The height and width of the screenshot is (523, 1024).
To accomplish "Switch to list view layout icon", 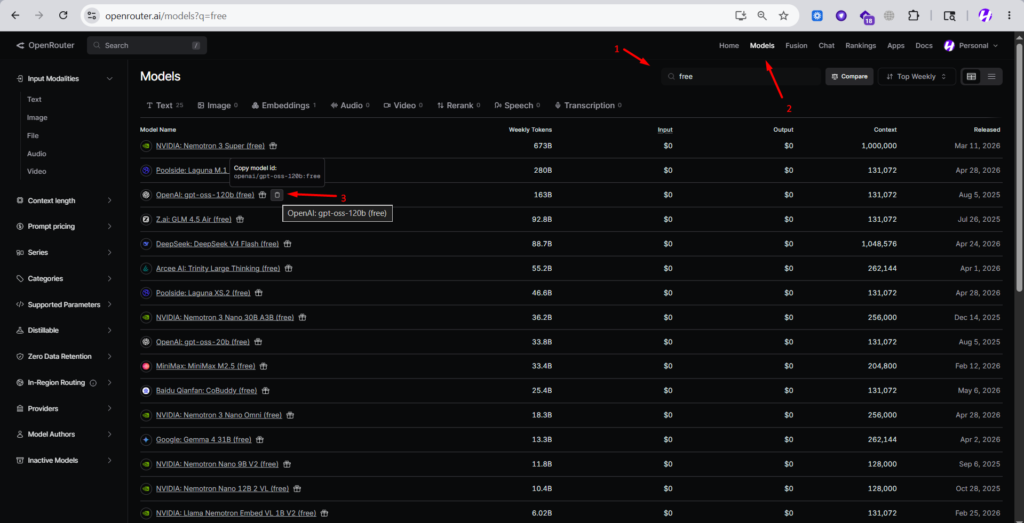I will click(991, 76).
